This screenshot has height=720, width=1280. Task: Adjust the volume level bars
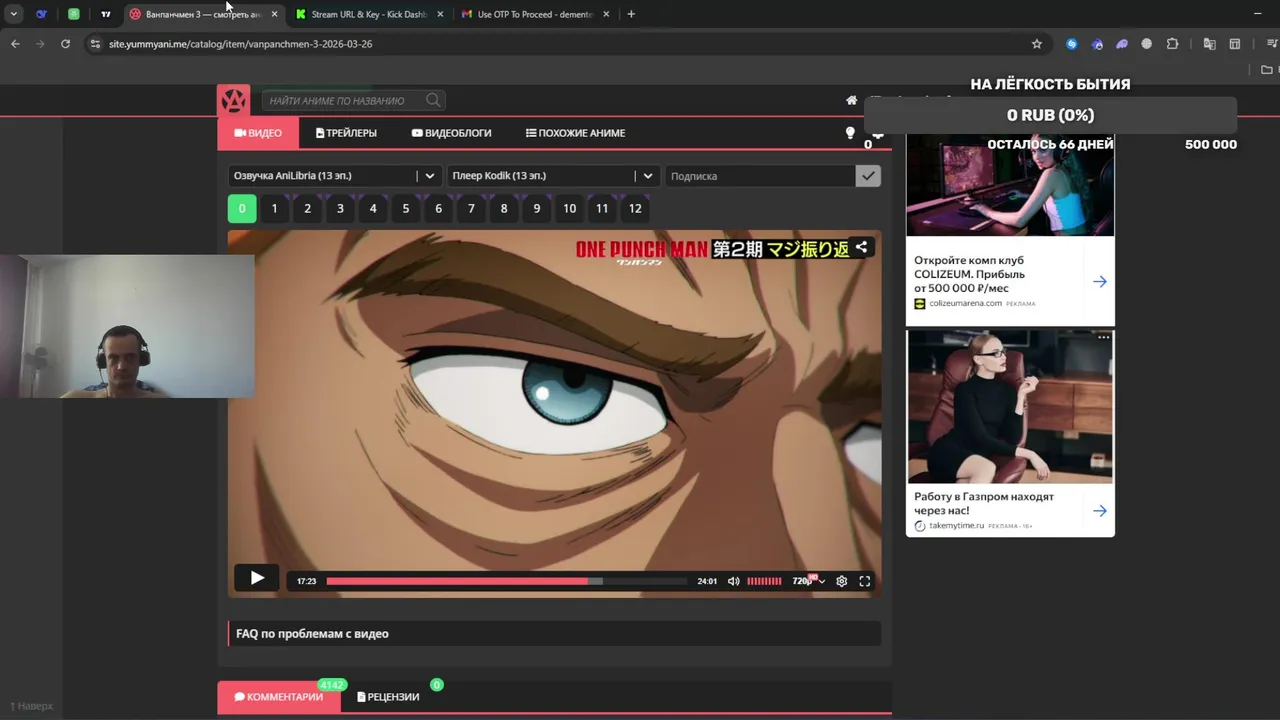[x=764, y=581]
